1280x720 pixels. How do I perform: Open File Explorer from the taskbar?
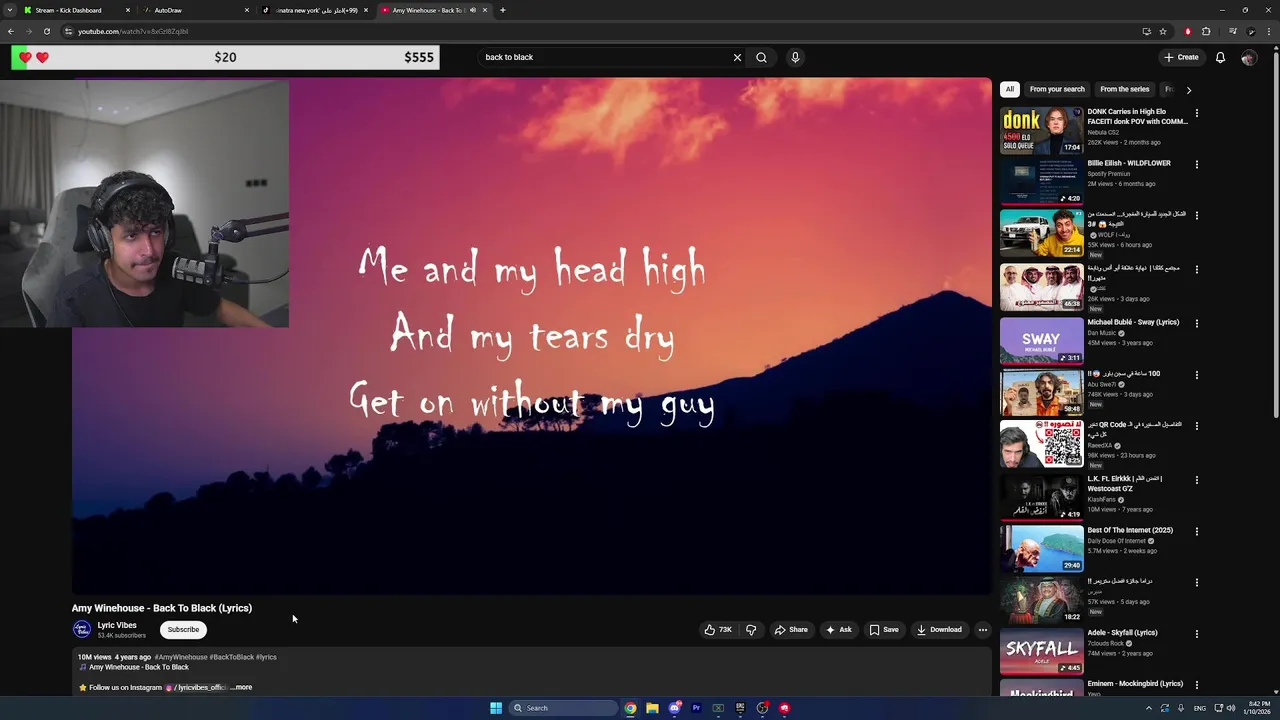pyautogui.click(x=652, y=708)
